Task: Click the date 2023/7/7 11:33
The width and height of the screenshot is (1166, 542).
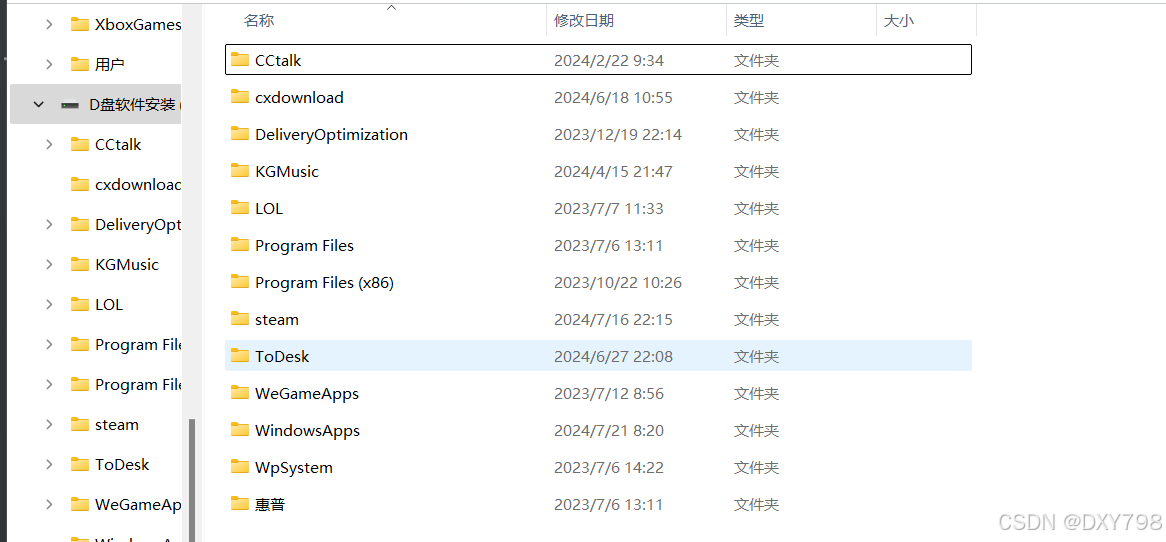Action: pos(609,209)
